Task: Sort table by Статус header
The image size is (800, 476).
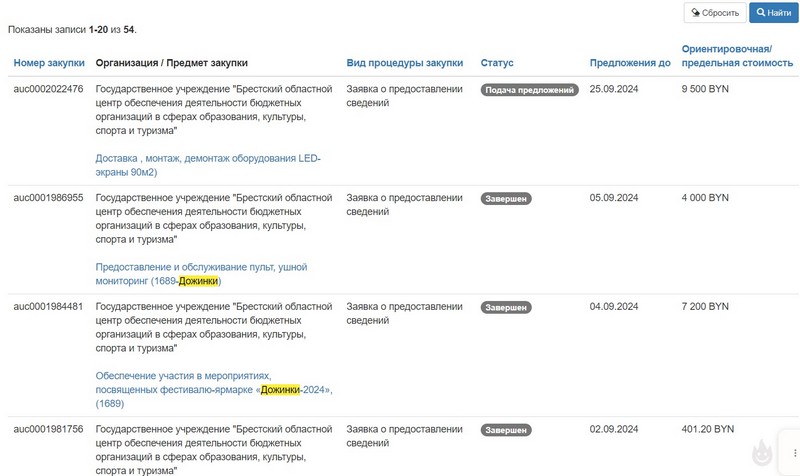Action: [497, 63]
